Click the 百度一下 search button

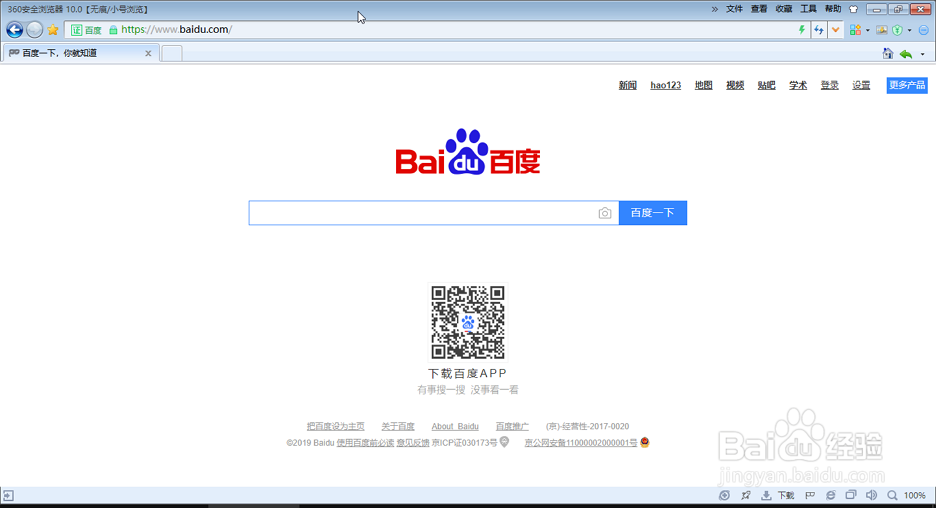[x=652, y=213]
